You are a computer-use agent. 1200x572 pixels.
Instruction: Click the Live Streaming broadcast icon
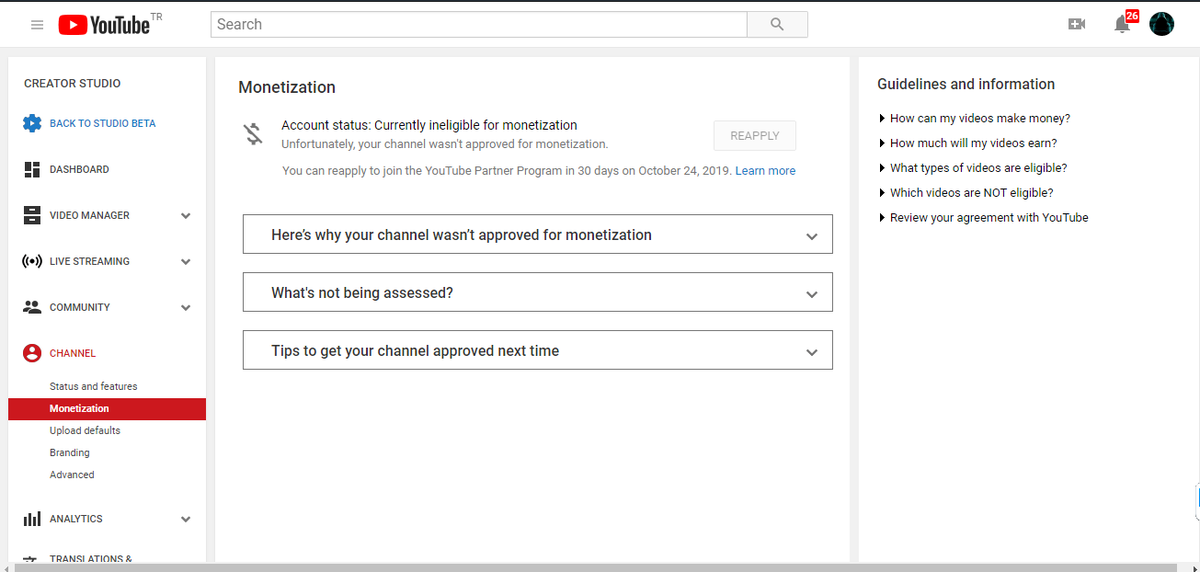pyautogui.click(x=32, y=261)
